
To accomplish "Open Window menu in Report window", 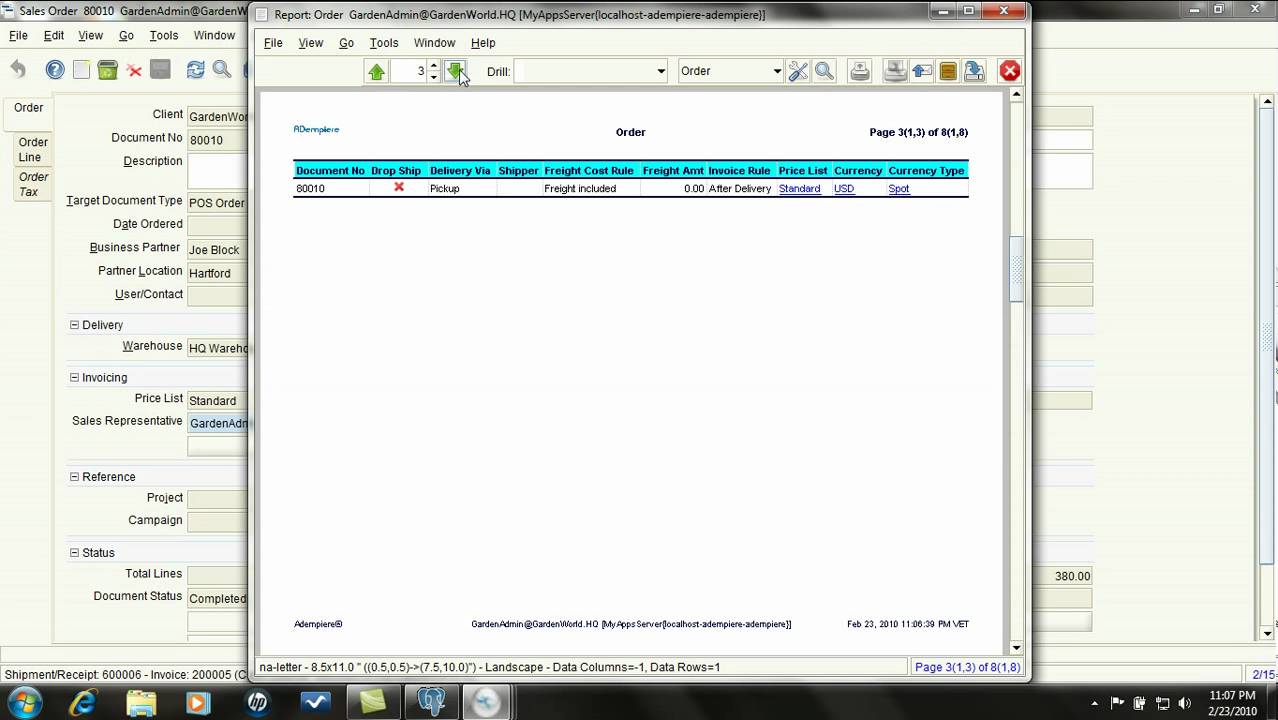I will [434, 43].
